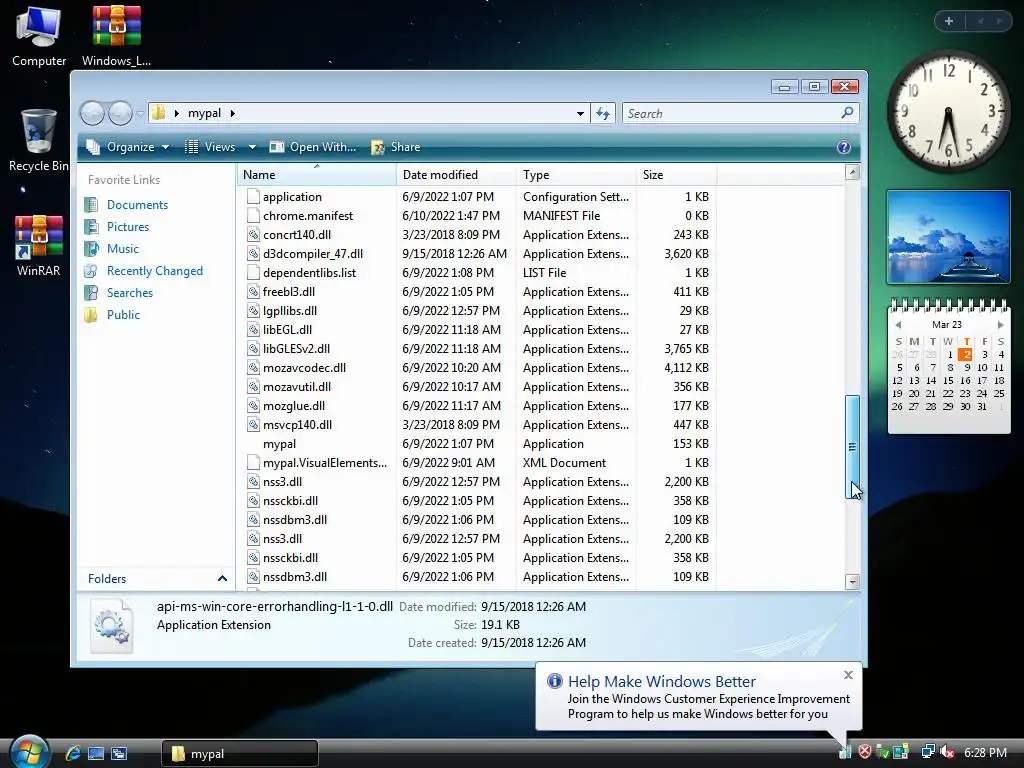The image size is (1024, 768).
Task: Select the Recycle Bin icon
Action: pos(38,140)
